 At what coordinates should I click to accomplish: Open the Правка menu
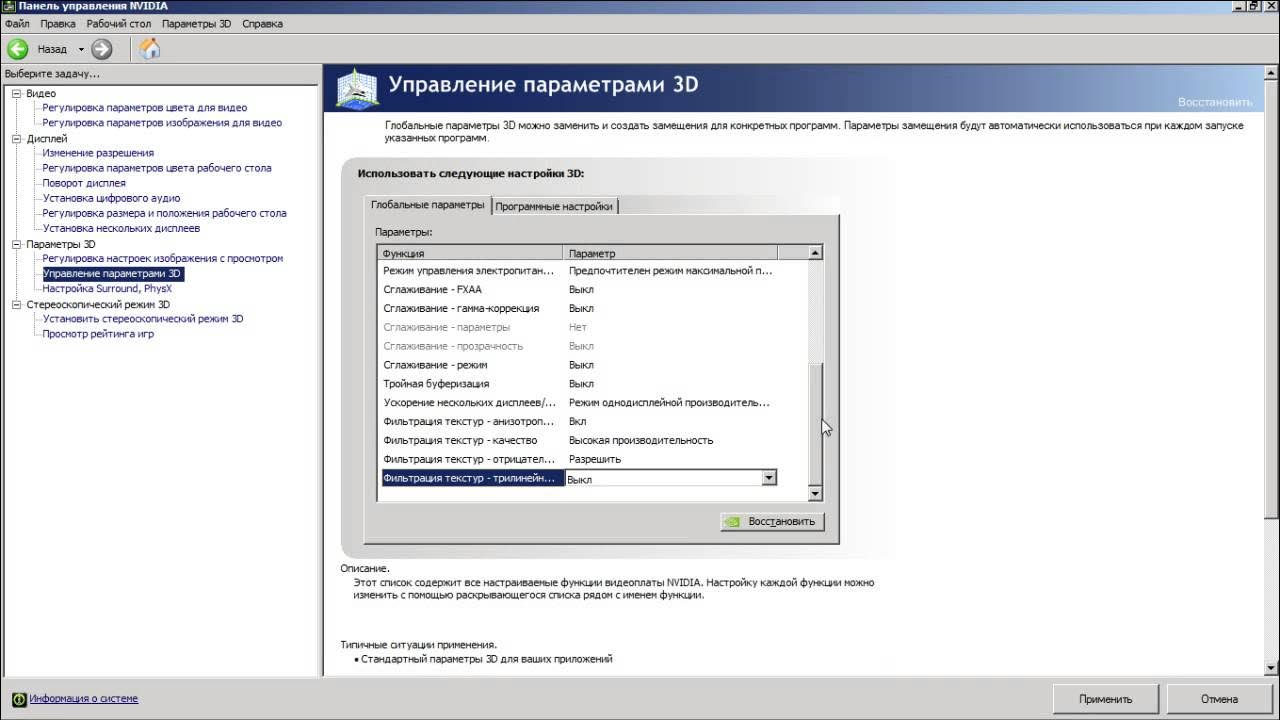(x=58, y=23)
